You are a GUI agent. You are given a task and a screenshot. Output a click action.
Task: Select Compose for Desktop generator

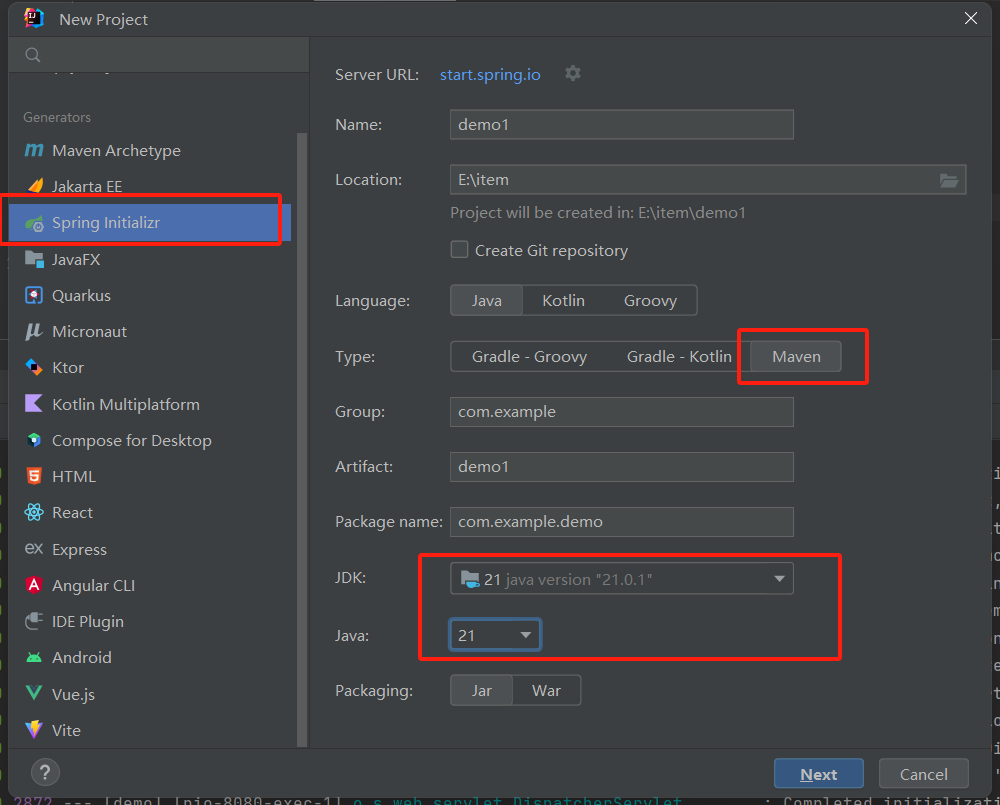click(149, 440)
